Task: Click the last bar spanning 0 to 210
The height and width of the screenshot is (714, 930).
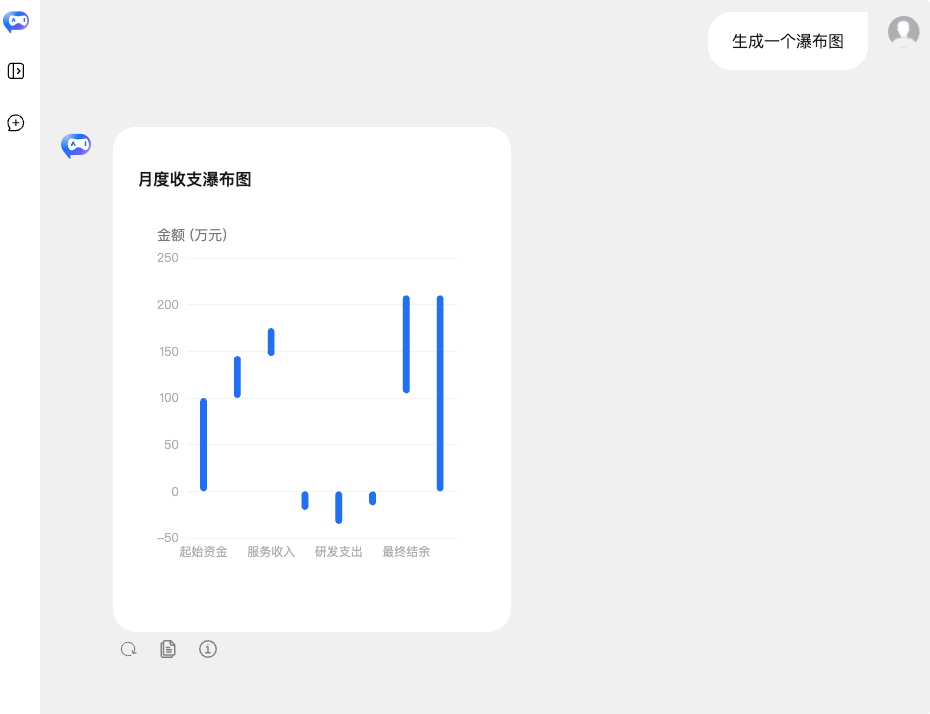Action: 440,393
